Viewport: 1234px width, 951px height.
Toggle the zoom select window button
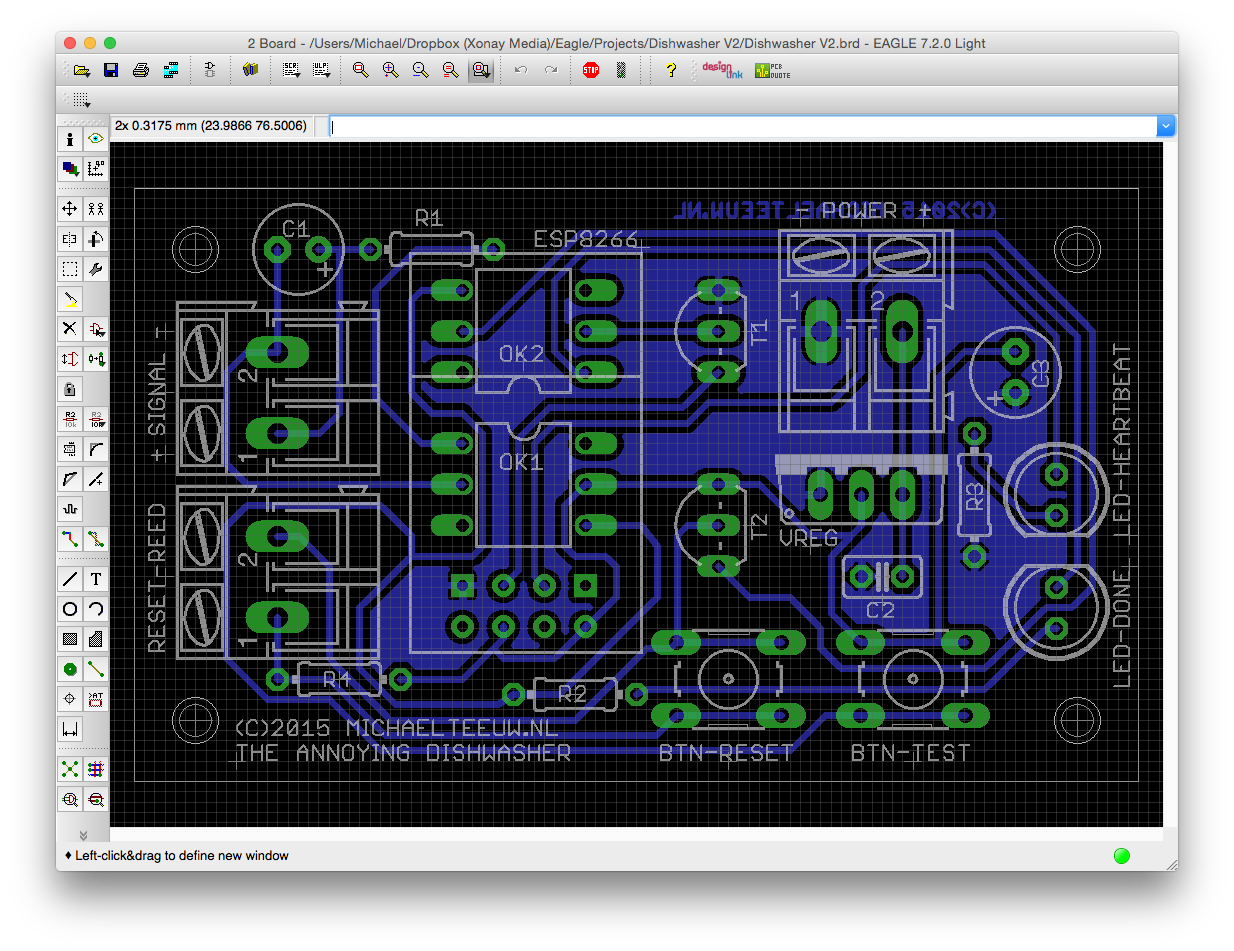[x=481, y=70]
